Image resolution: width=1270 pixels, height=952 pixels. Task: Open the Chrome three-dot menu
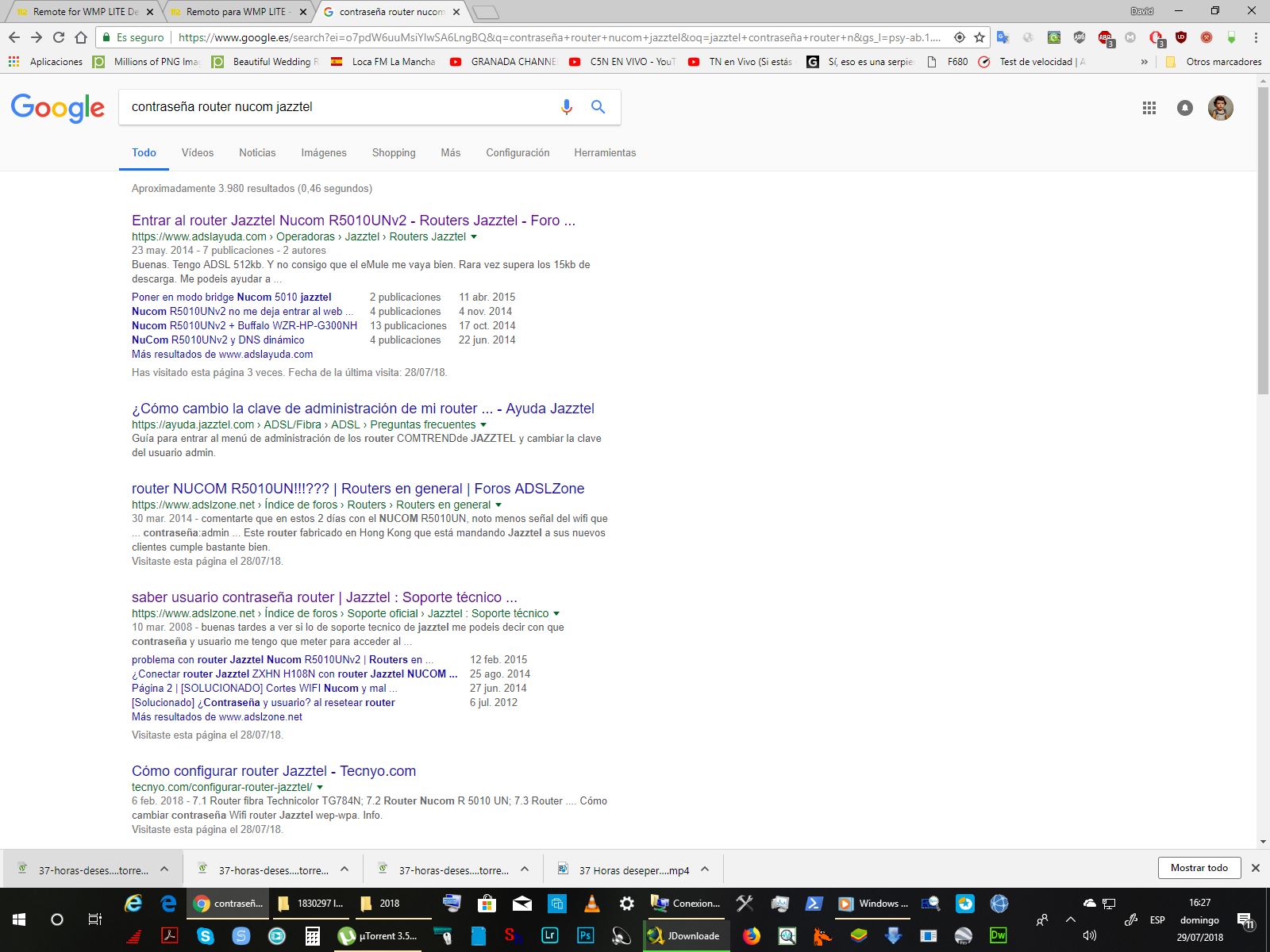tap(1256, 37)
